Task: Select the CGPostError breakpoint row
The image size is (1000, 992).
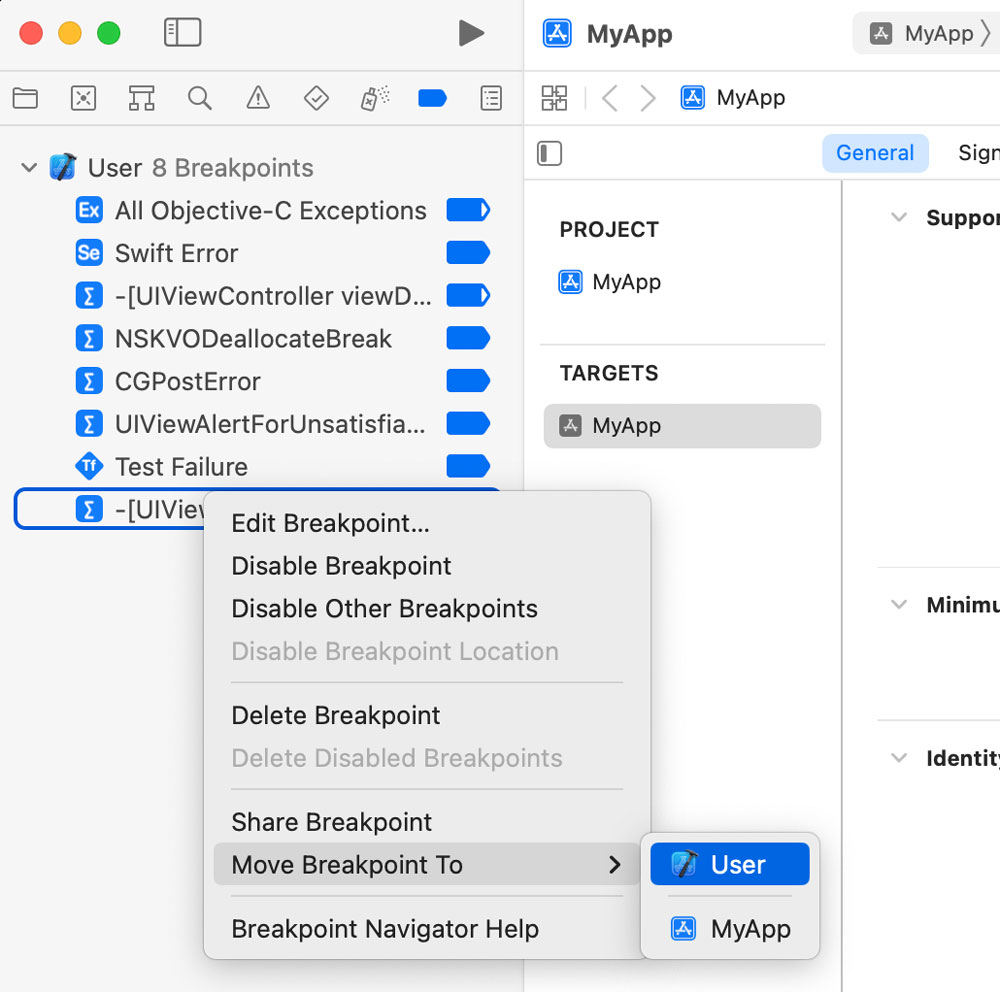Action: [256, 381]
